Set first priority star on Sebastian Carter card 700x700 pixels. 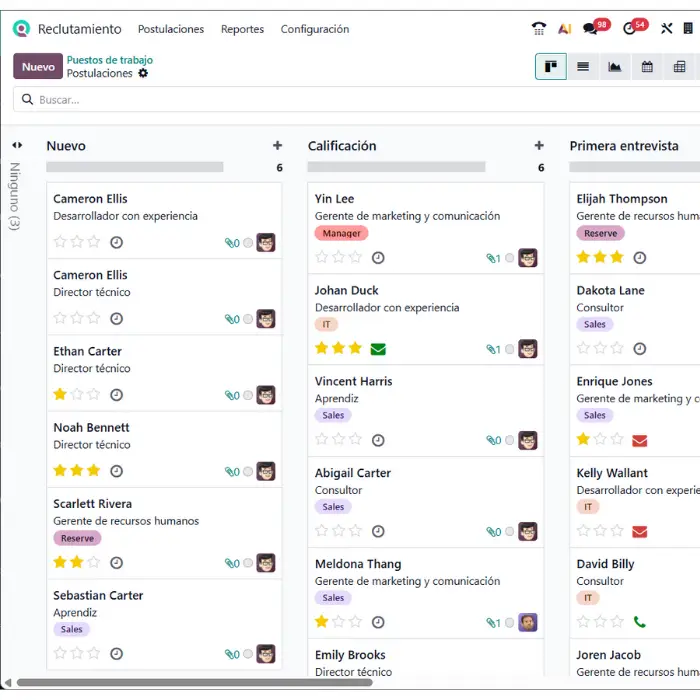(x=60, y=654)
